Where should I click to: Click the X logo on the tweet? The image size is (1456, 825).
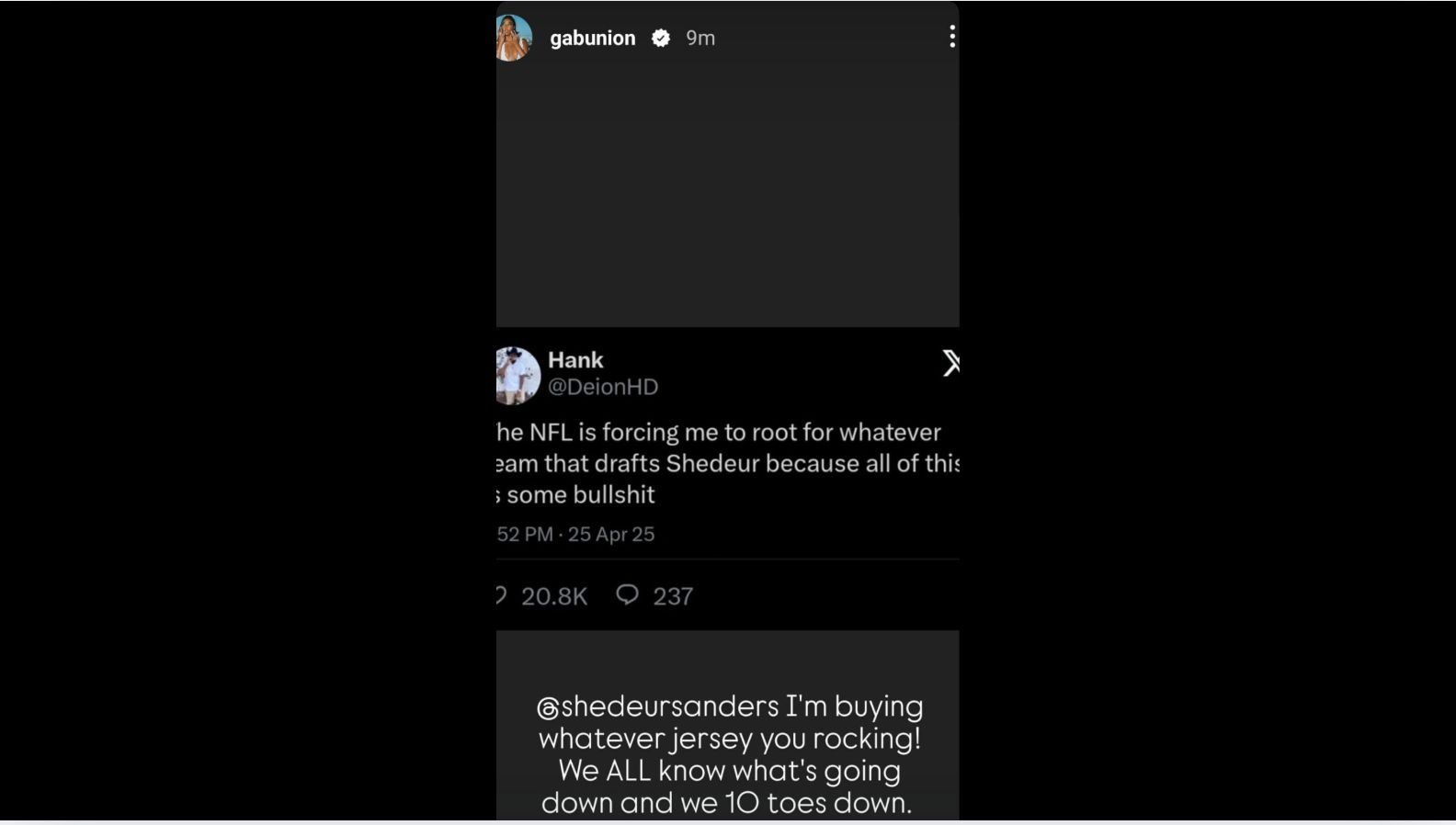click(x=950, y=363)
